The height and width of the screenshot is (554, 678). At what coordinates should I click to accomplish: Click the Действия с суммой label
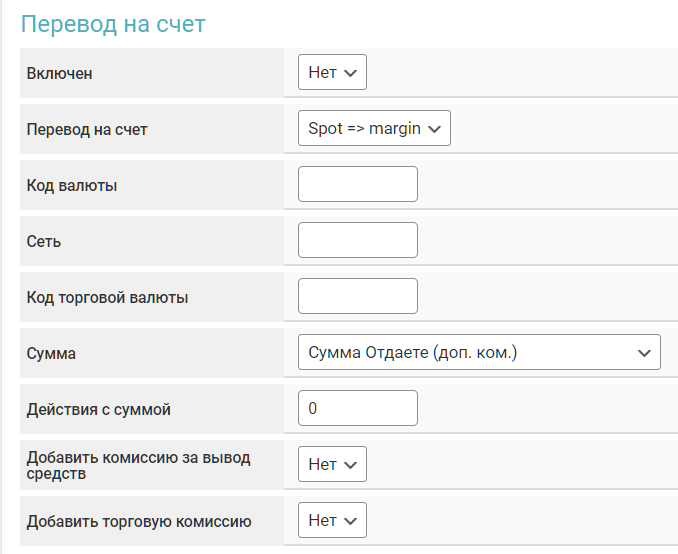[99, 409]
